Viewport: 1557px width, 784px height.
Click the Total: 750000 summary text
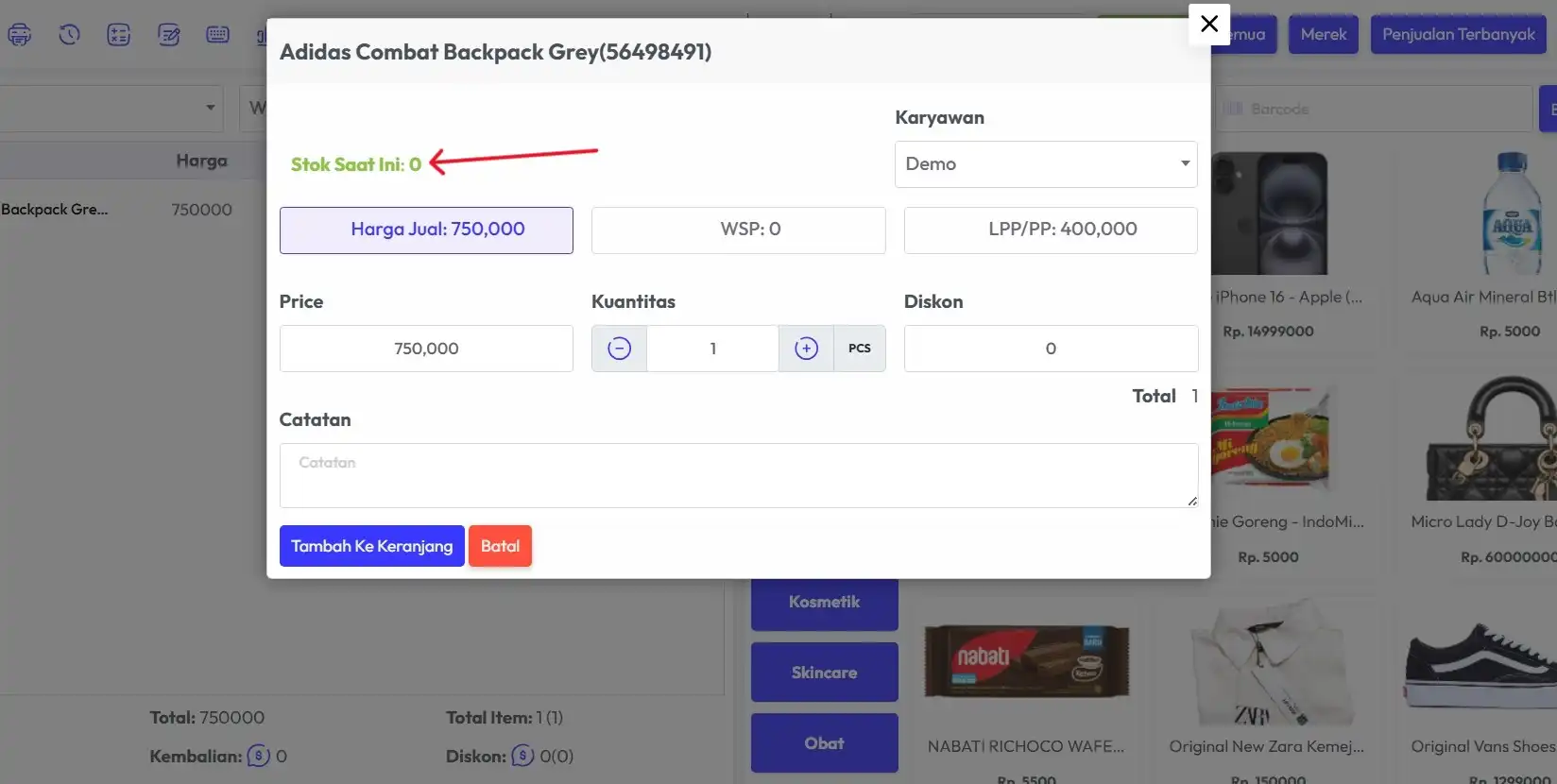click(207, 718)
